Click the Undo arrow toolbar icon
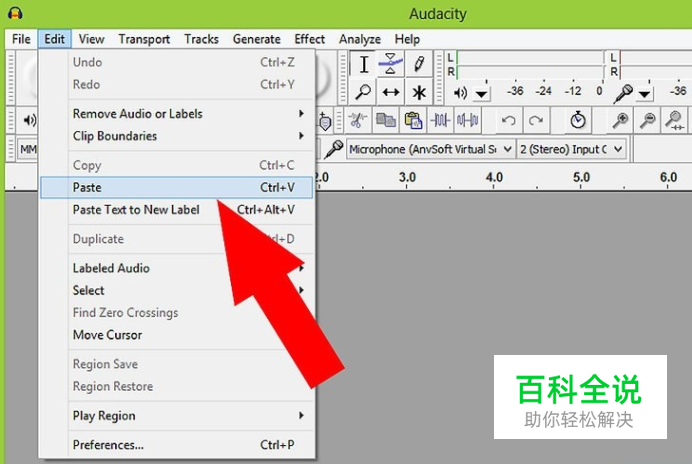 pos(508,120)
